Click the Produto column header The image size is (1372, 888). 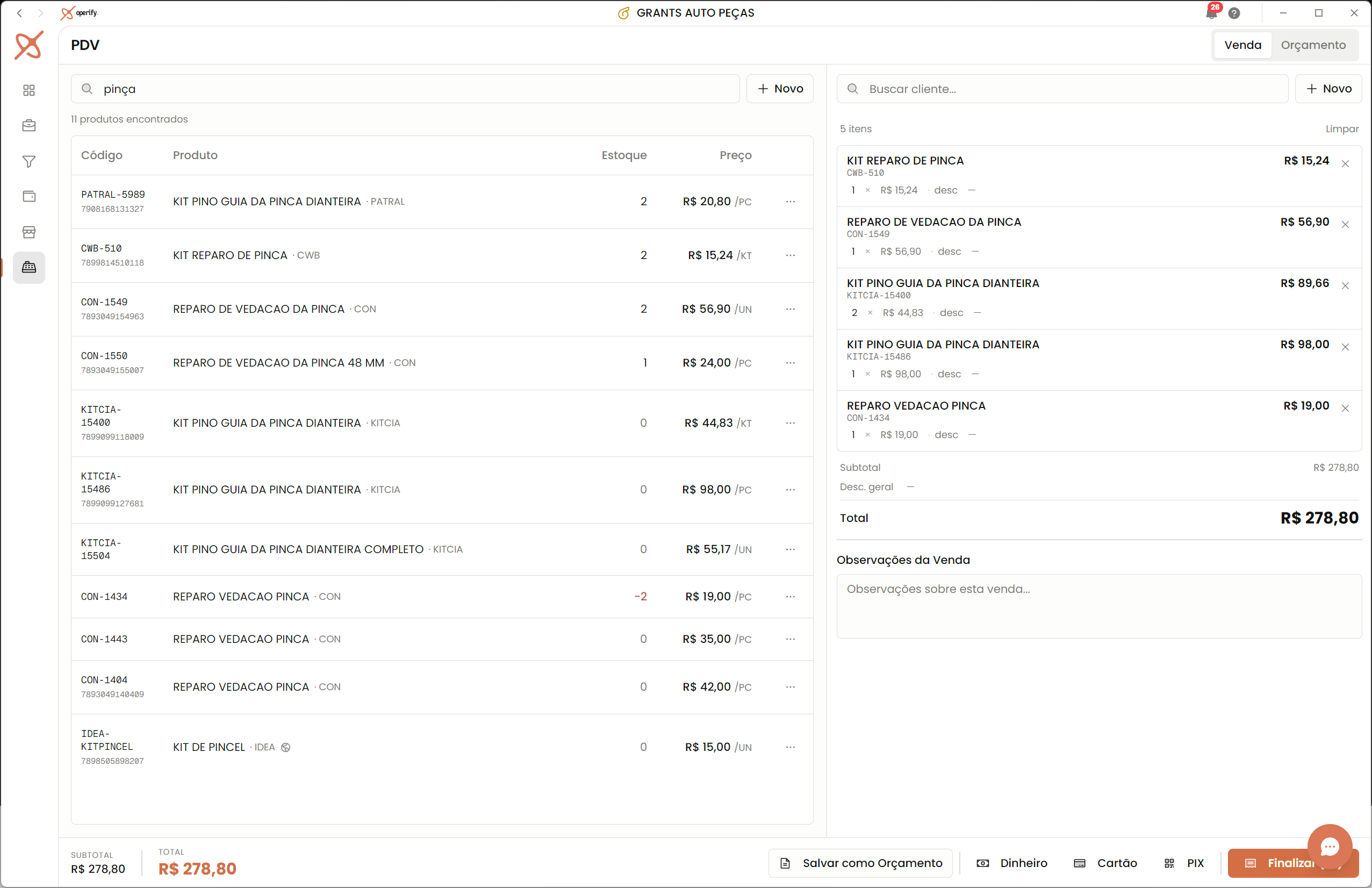[x=195, y=155]
